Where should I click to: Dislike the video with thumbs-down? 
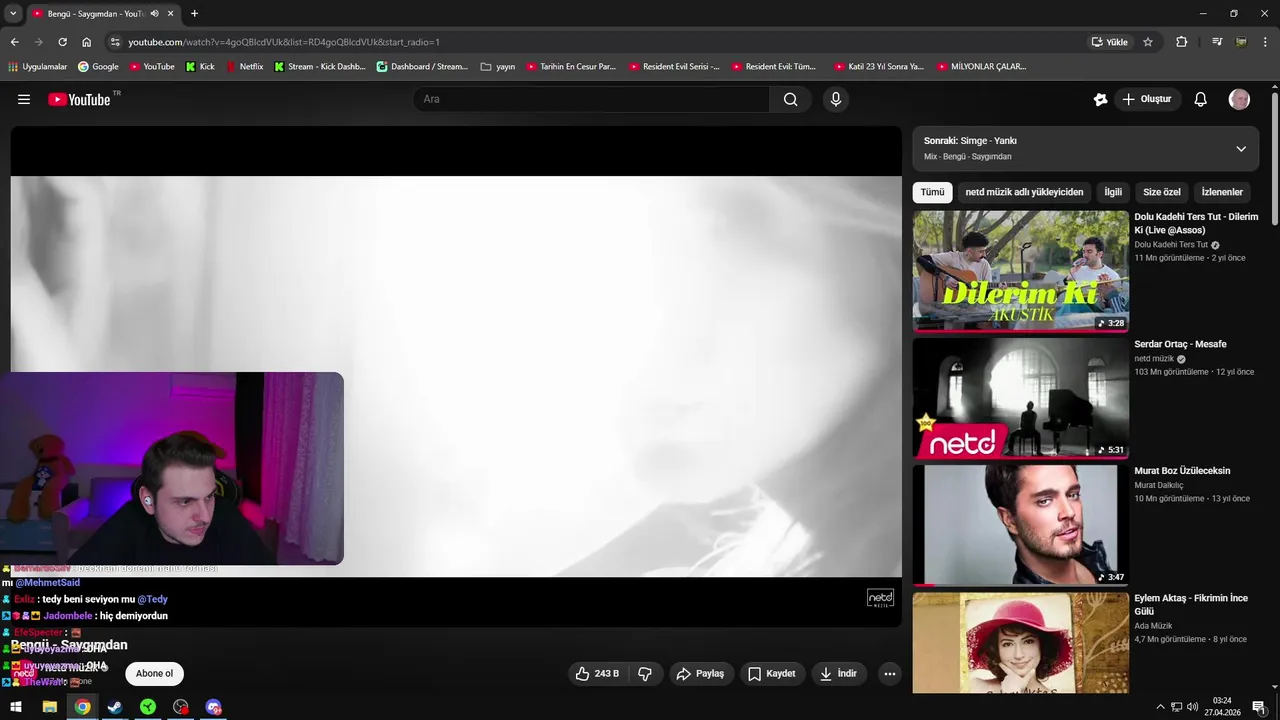[x=645, y=674]
